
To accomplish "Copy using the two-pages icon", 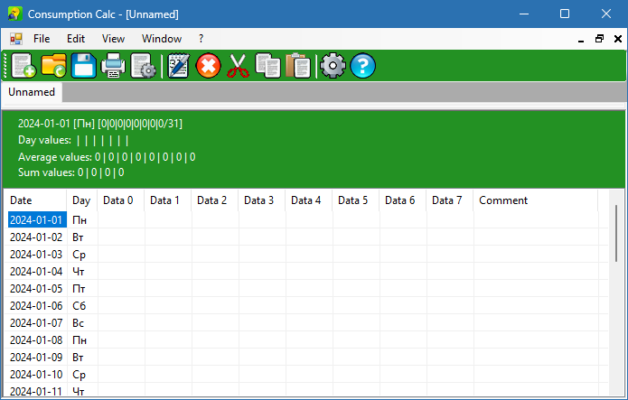I will tap(268, 66).
